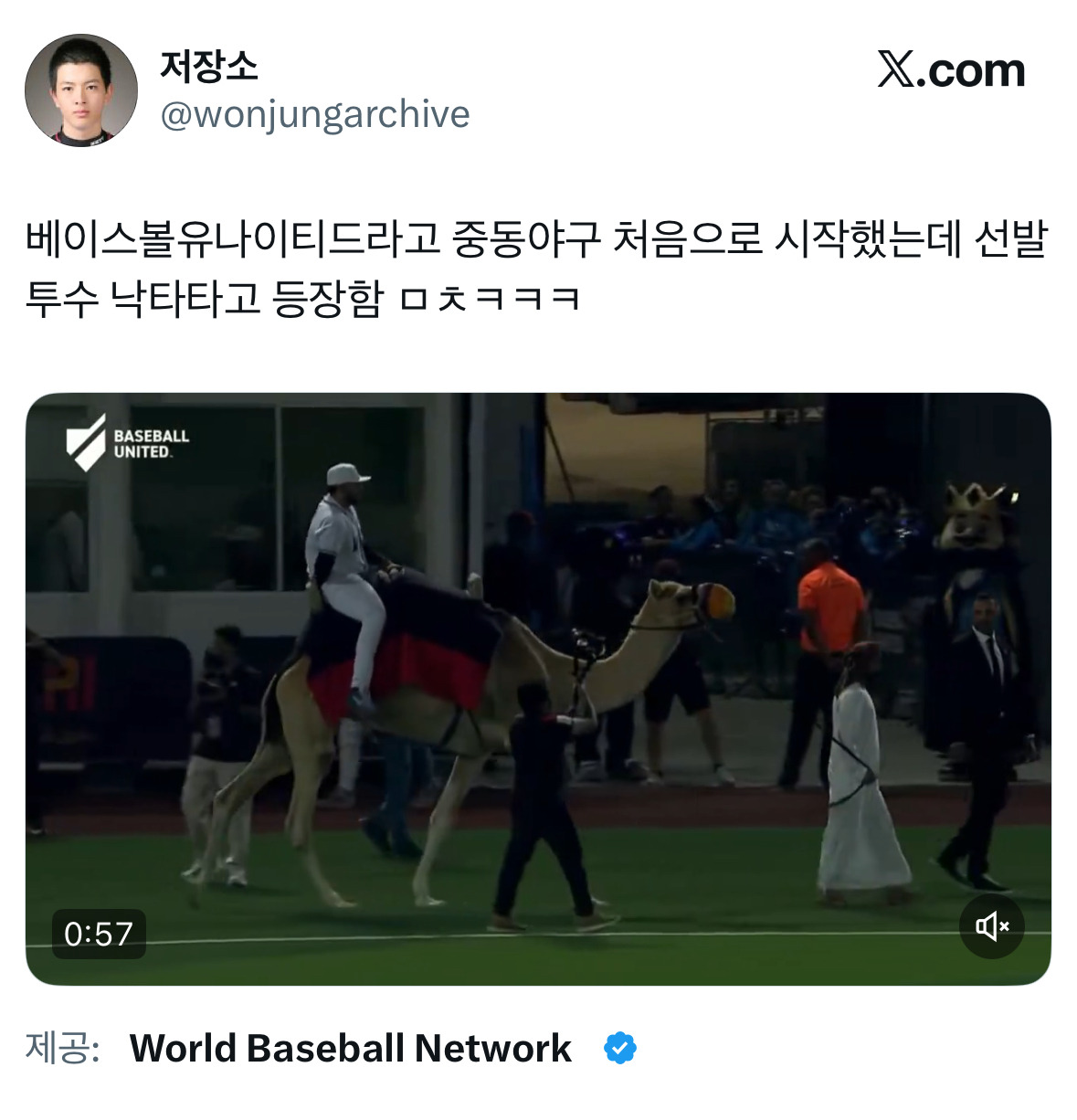Unmute the video with the speaker icon

click(992, 926)
